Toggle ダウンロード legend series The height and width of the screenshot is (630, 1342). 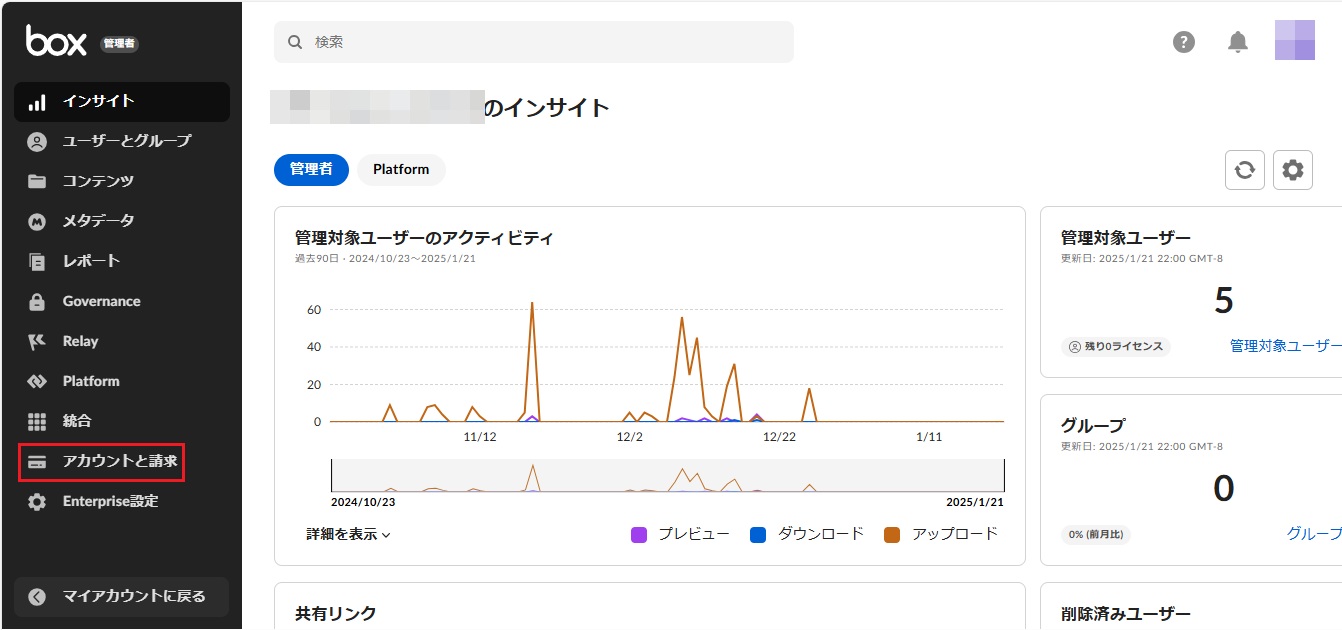tap(807, 534)
